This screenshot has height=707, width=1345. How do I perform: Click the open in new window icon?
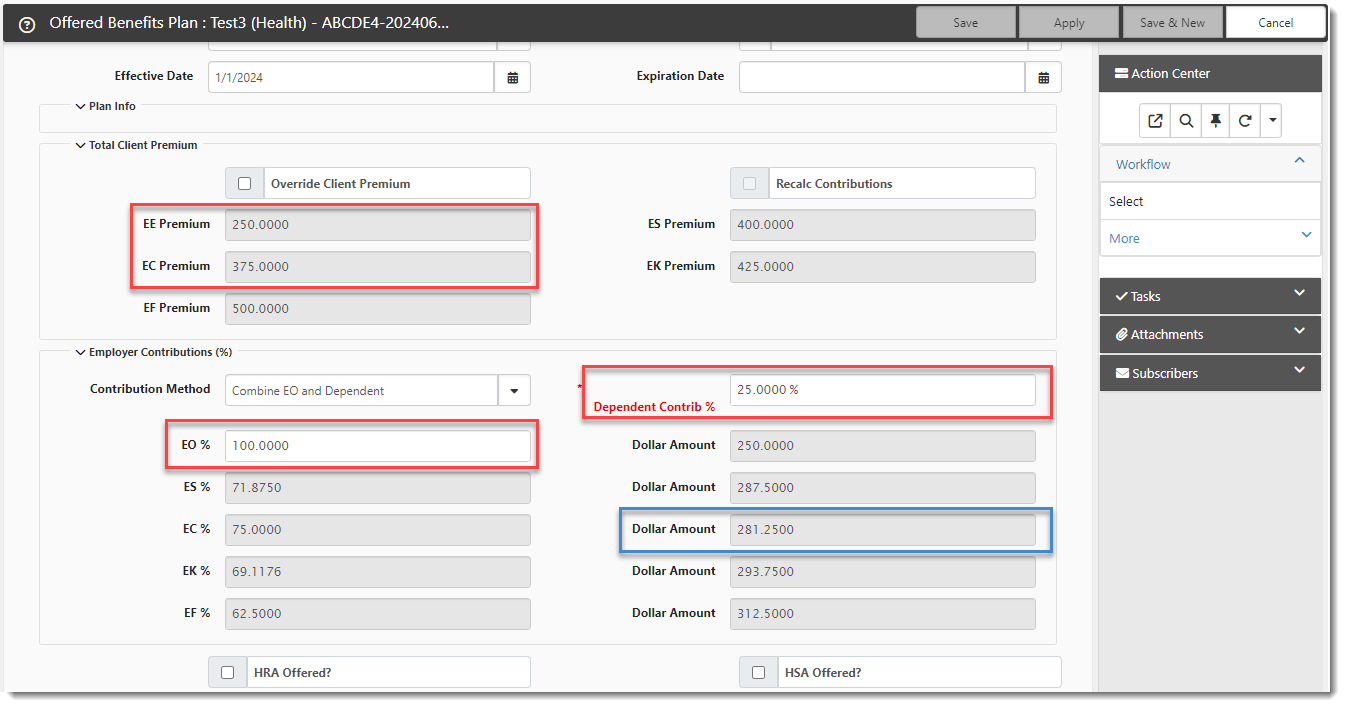pyautogui.click(x=1155, y=121)
